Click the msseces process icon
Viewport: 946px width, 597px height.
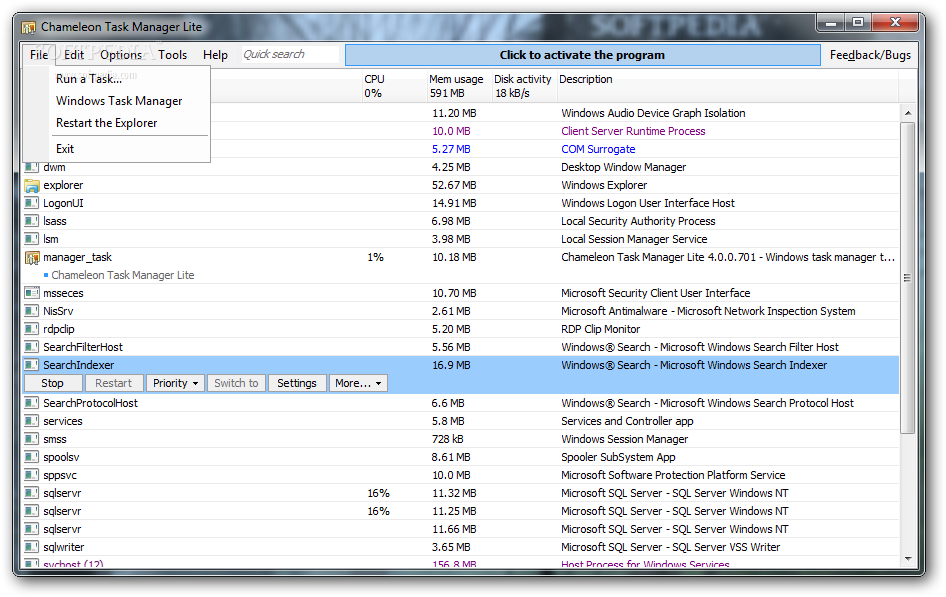(x=31, y=293)
